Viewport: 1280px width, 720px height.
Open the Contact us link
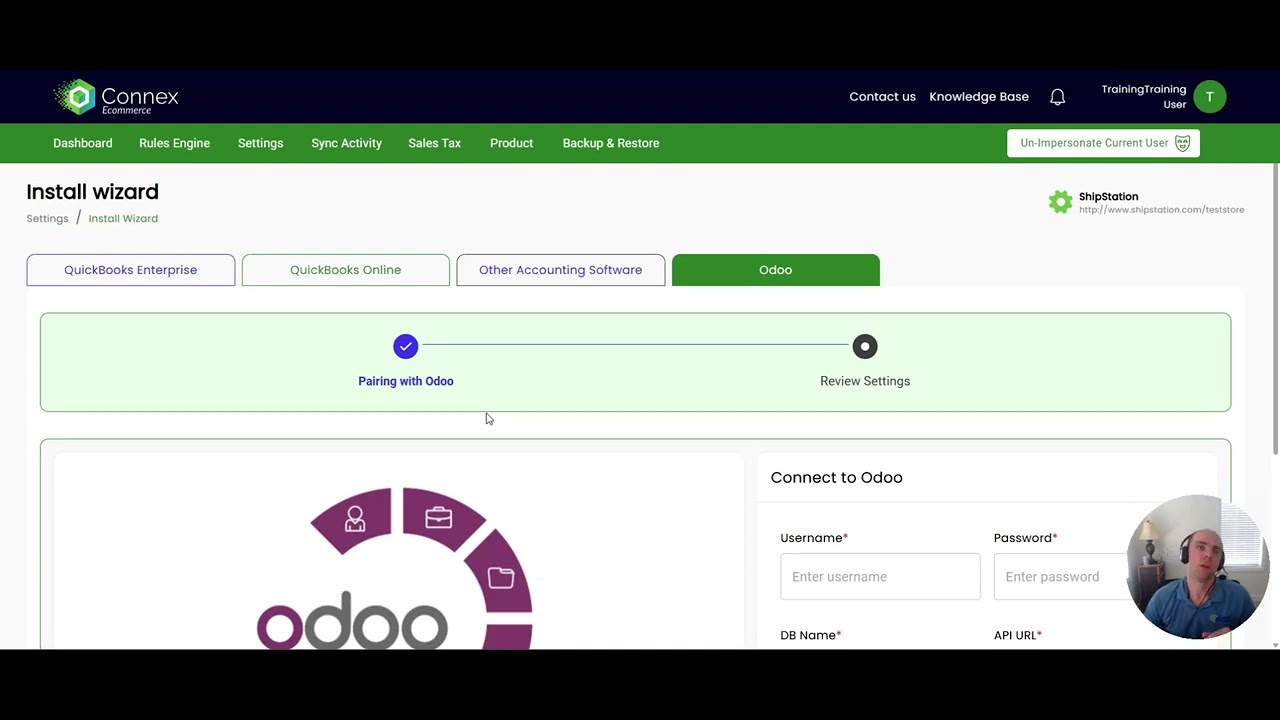(x=882, y=97)
